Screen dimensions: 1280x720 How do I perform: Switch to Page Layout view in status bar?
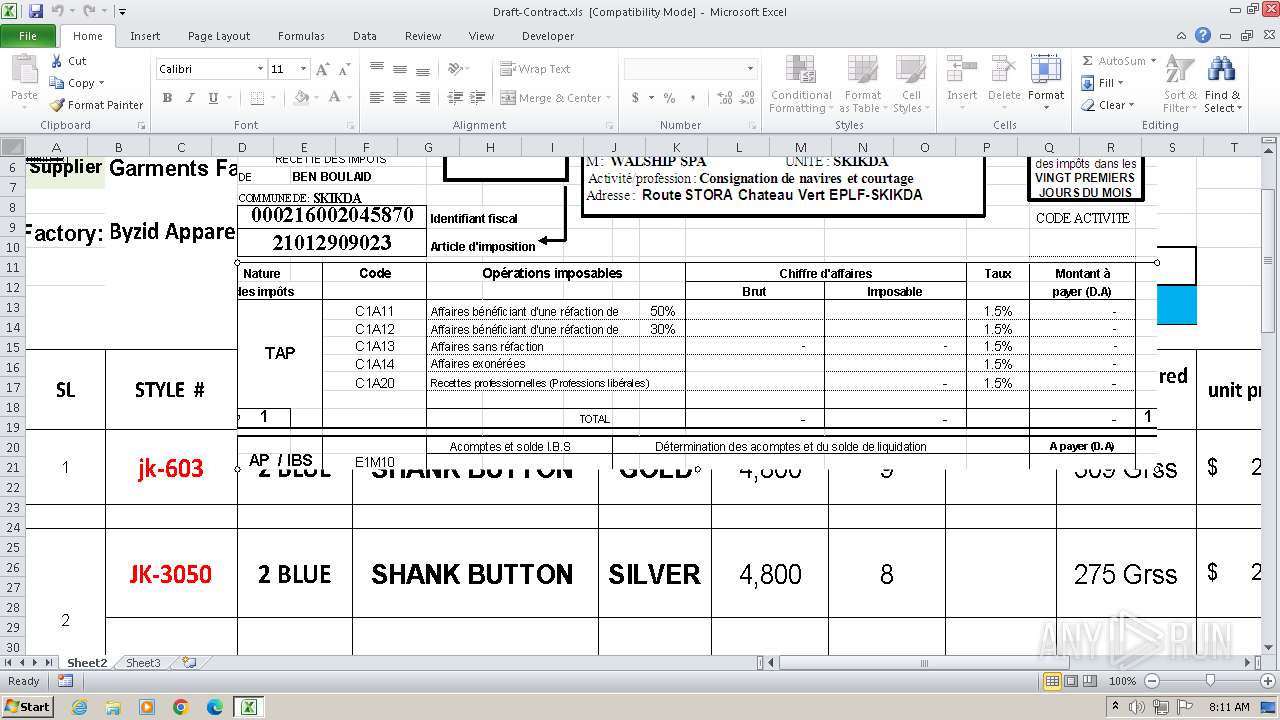pyautogui.click(x=1071, y=681)
